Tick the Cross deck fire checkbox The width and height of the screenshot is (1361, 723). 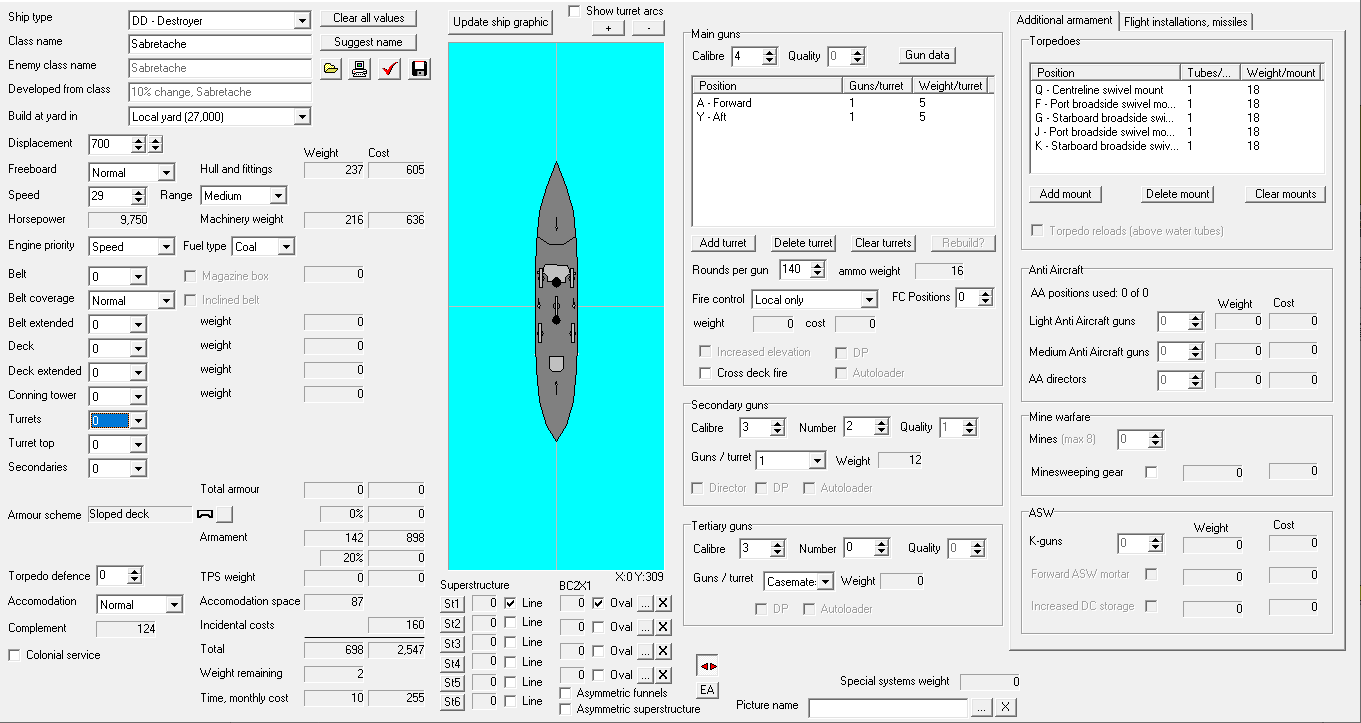[x=705, y=373]
